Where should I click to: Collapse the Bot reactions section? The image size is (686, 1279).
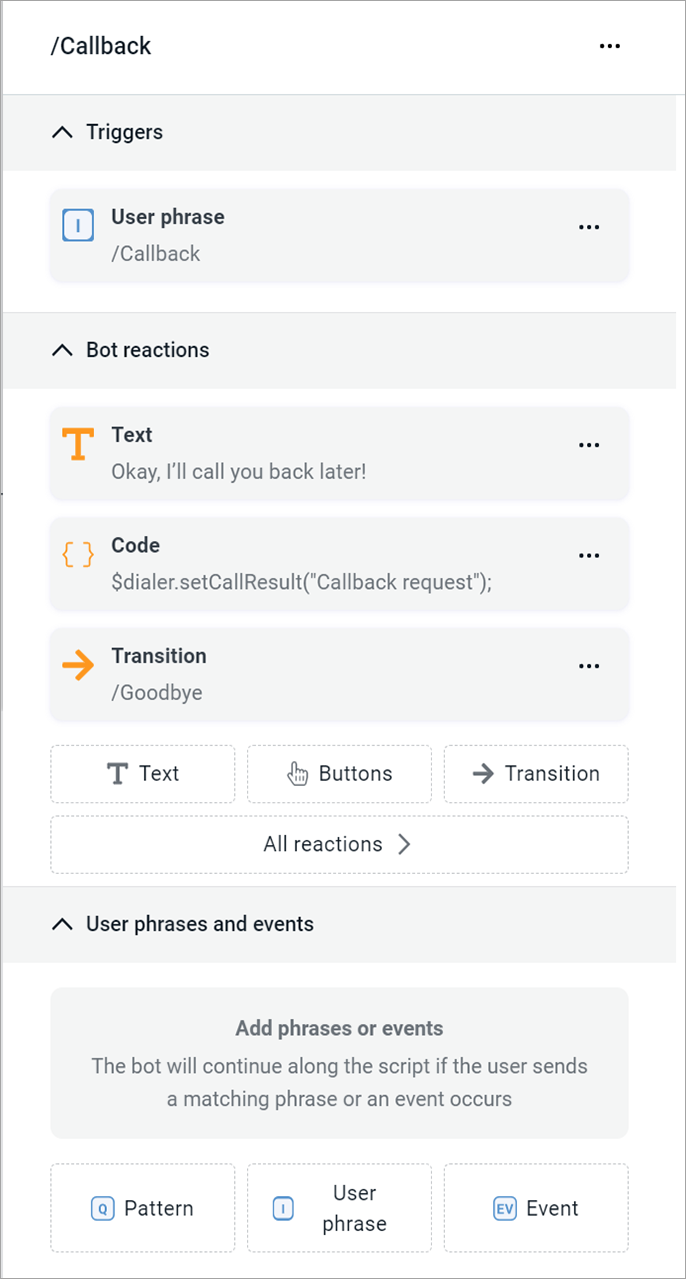point(62,350)
